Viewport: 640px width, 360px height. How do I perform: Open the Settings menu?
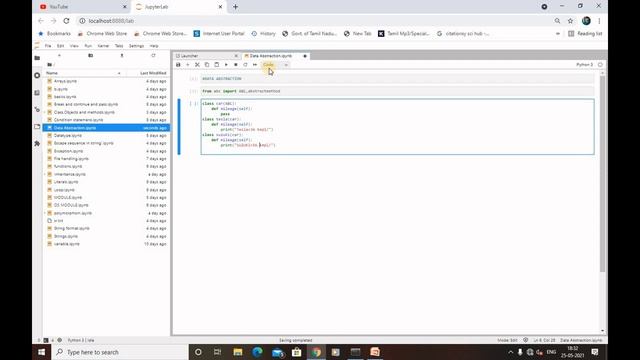[136, 46]
